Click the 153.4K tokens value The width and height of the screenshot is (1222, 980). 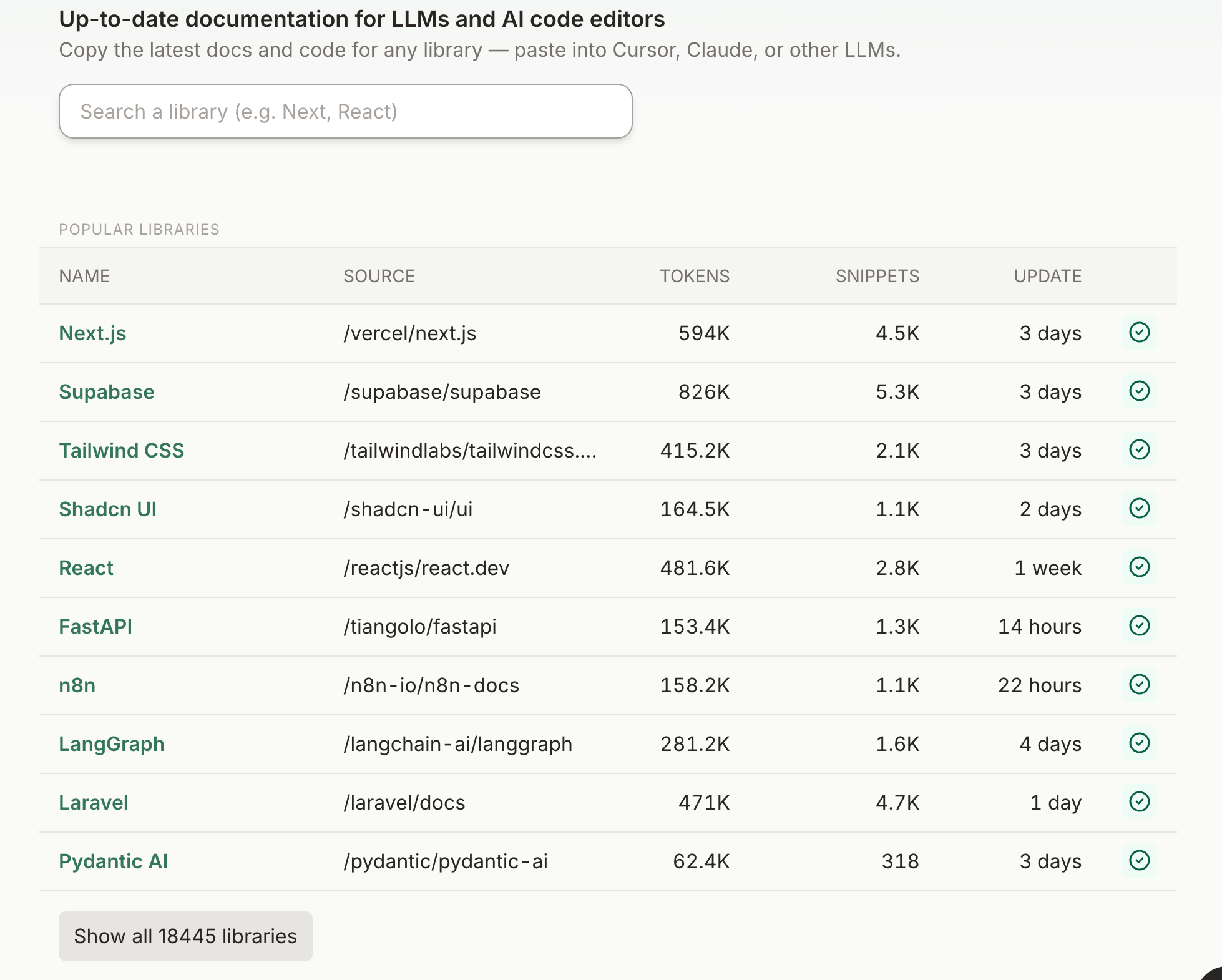pos(695,627)
